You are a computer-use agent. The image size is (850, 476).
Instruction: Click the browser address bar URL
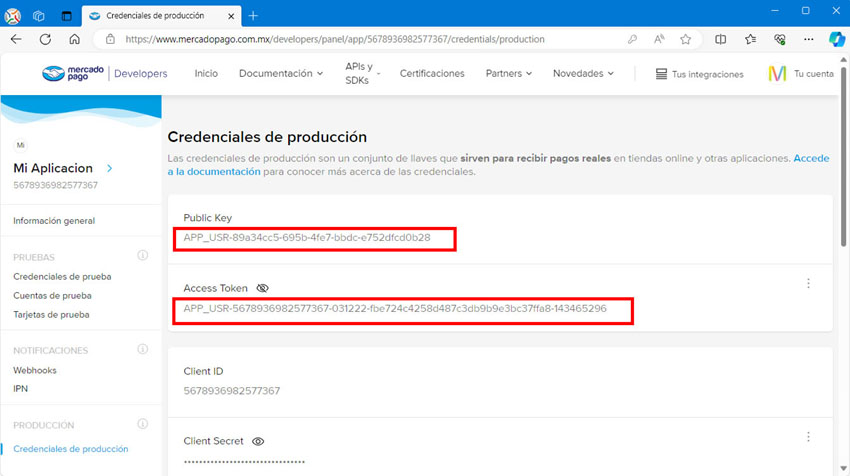click(334, 39)
